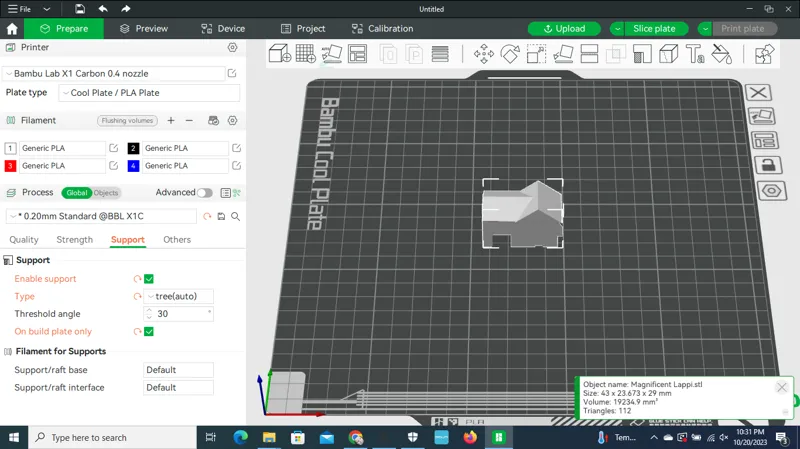Open the support Type tree(auto) dropdown
This screenshot has height=449, width=800.
click(178, 296)
